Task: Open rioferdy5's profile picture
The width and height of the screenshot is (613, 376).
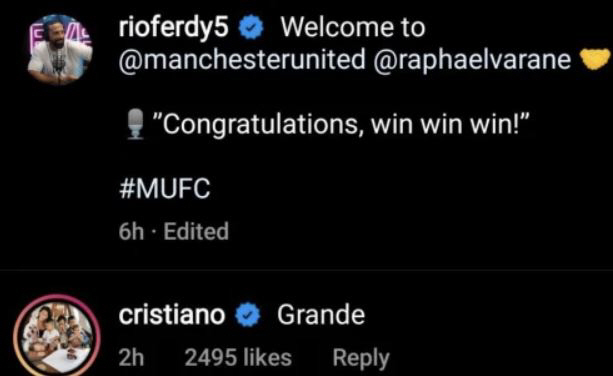Action: tap(59, 50)
